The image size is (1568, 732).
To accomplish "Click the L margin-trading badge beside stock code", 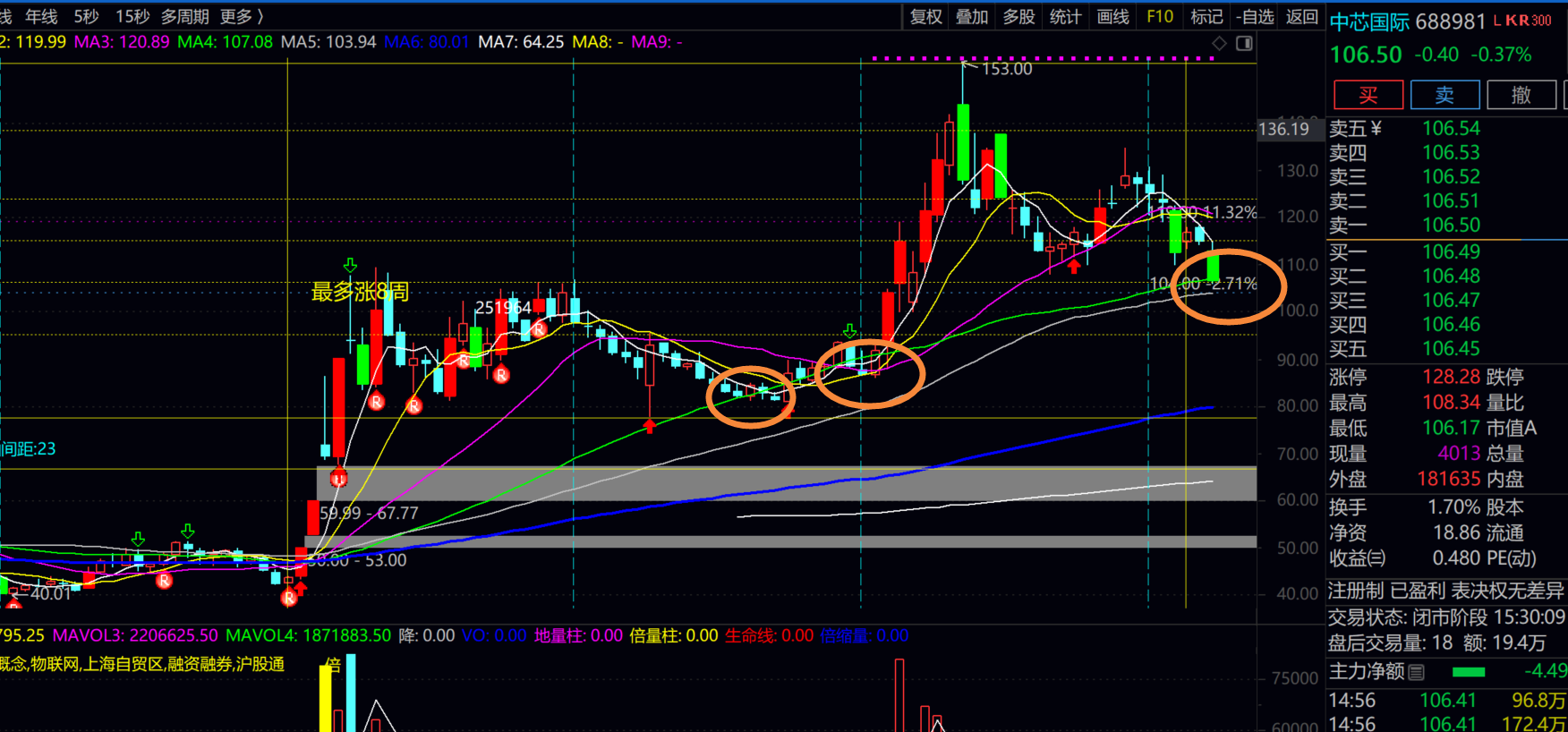I will (x=1496, y=21).
